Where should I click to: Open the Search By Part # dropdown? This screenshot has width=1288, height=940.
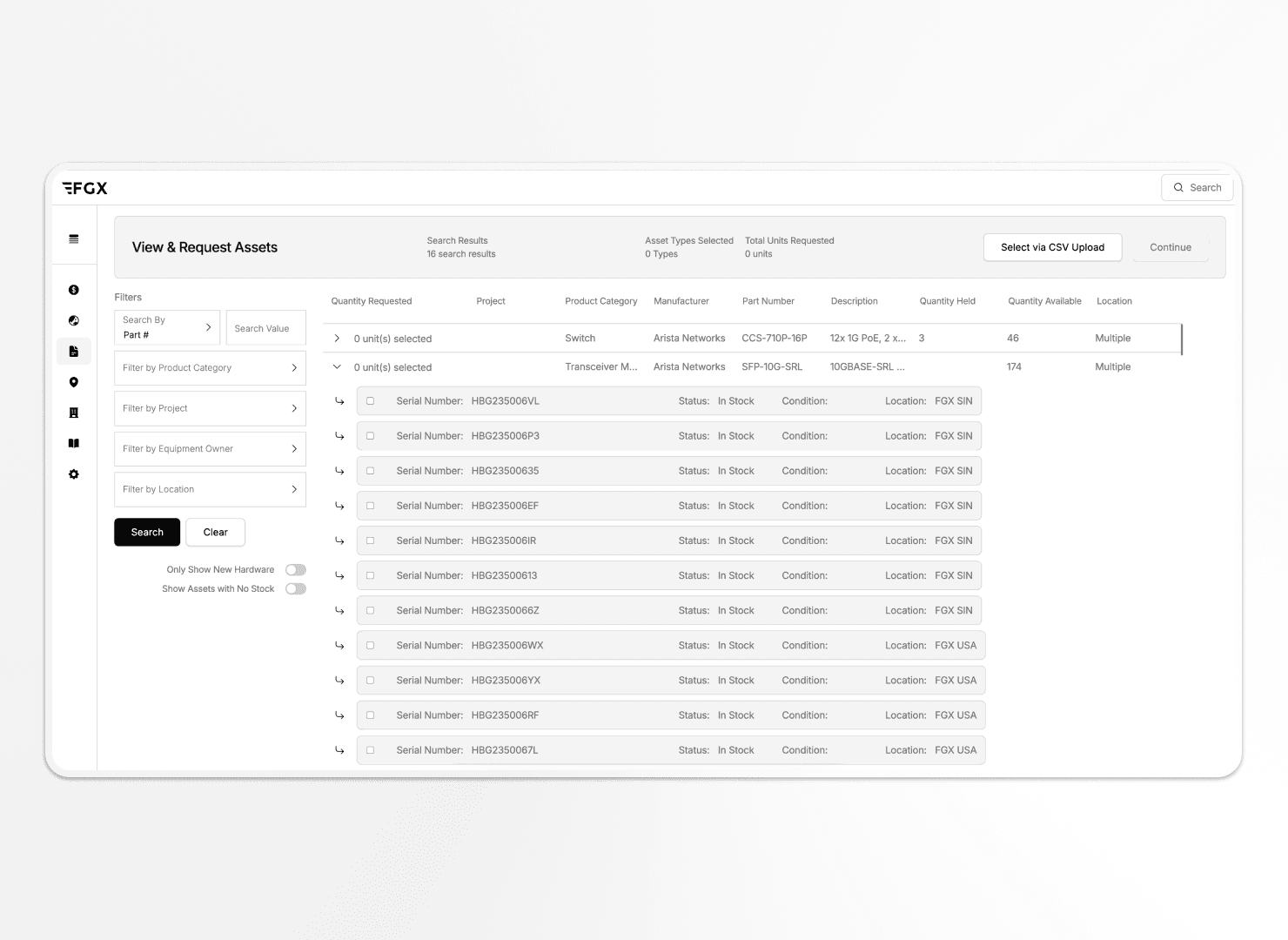pos(167,327)
